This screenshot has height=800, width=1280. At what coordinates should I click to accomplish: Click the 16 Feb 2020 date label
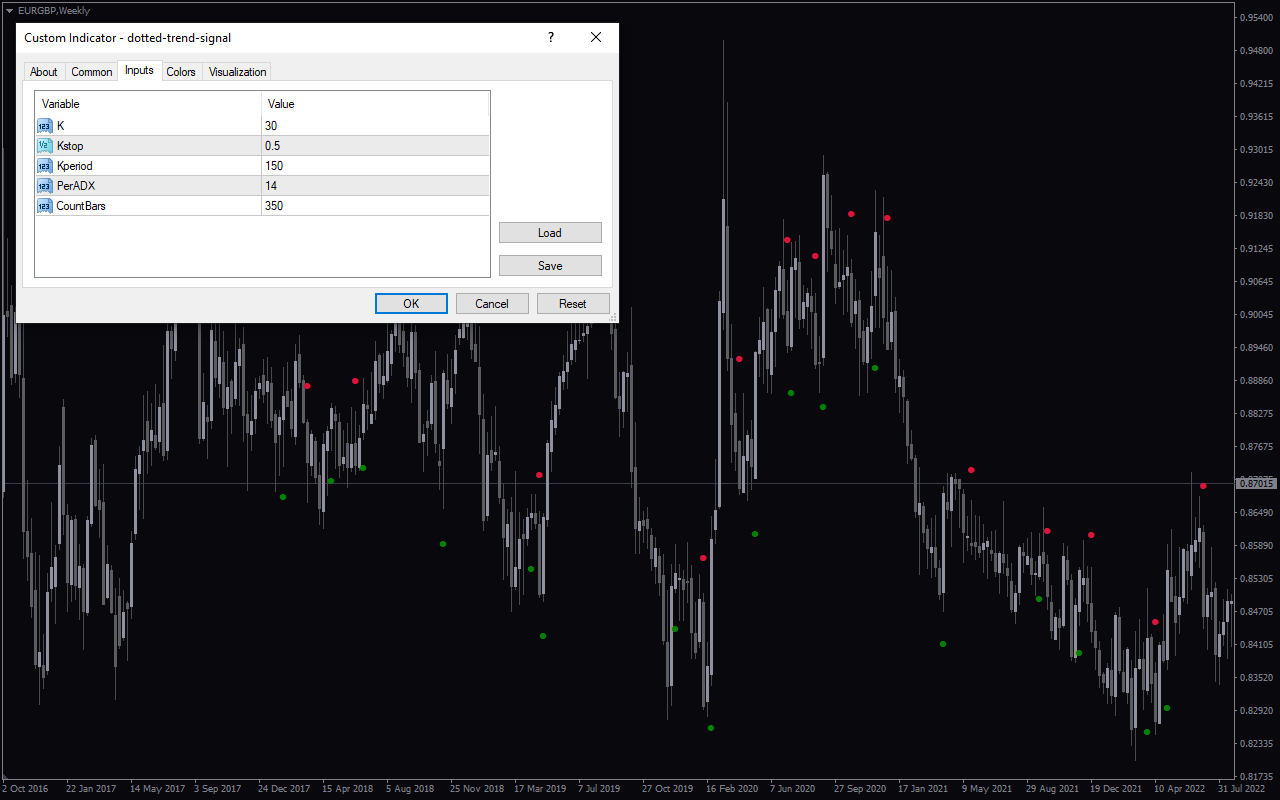pos(732,789)
